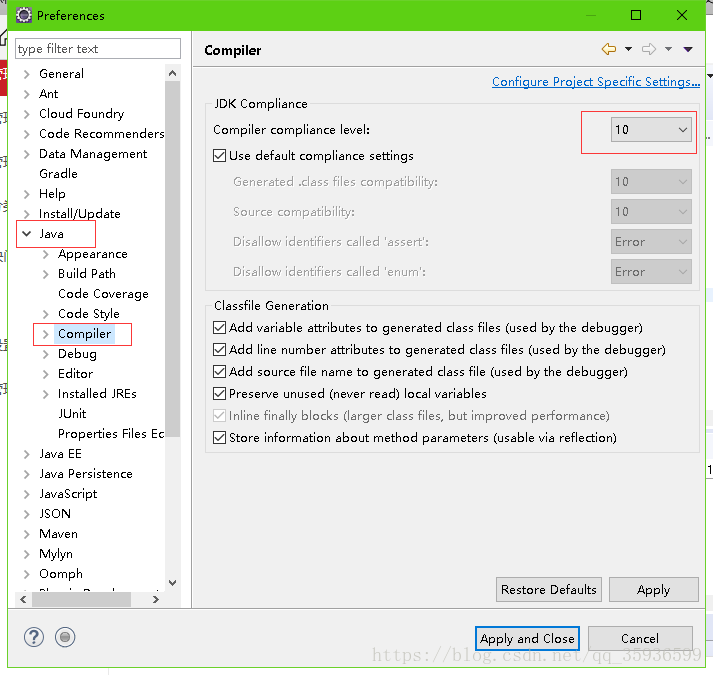Image resolution: width=713 pixels, height=675 pixels.
Task: Click the Cancel button
Action: click(x=640, y=639)
